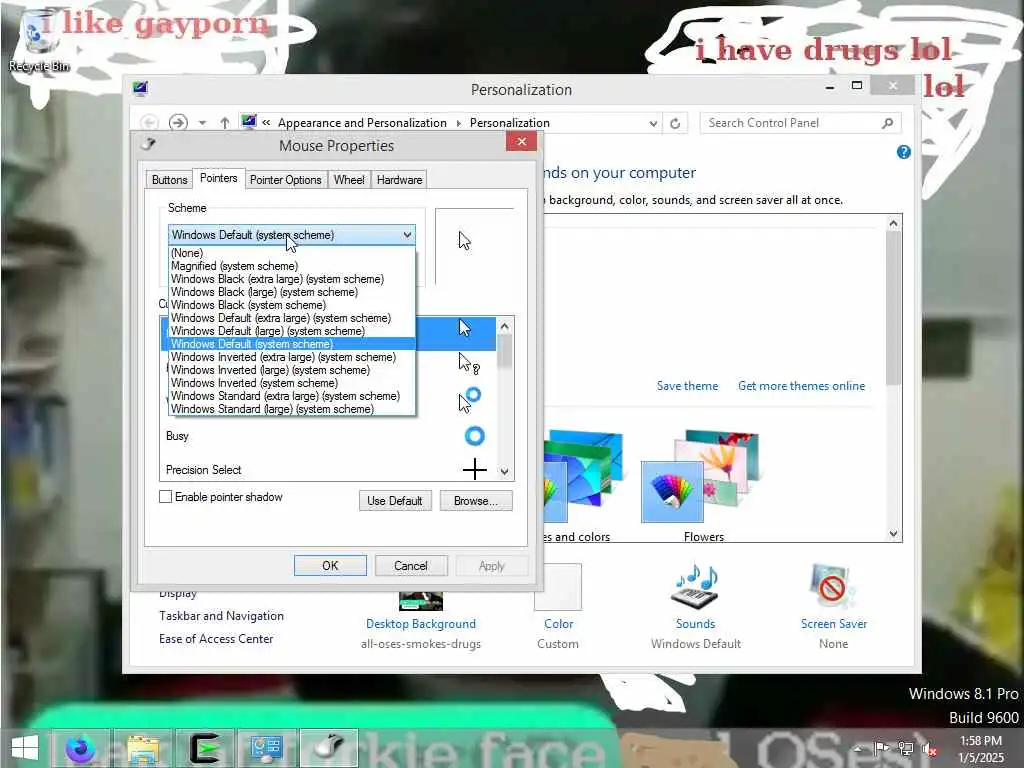Image resolution: width=1024 pixels, height=768 pixels.
Task: Select the lines and colors theme thumbnail
Action: point(583,476)
